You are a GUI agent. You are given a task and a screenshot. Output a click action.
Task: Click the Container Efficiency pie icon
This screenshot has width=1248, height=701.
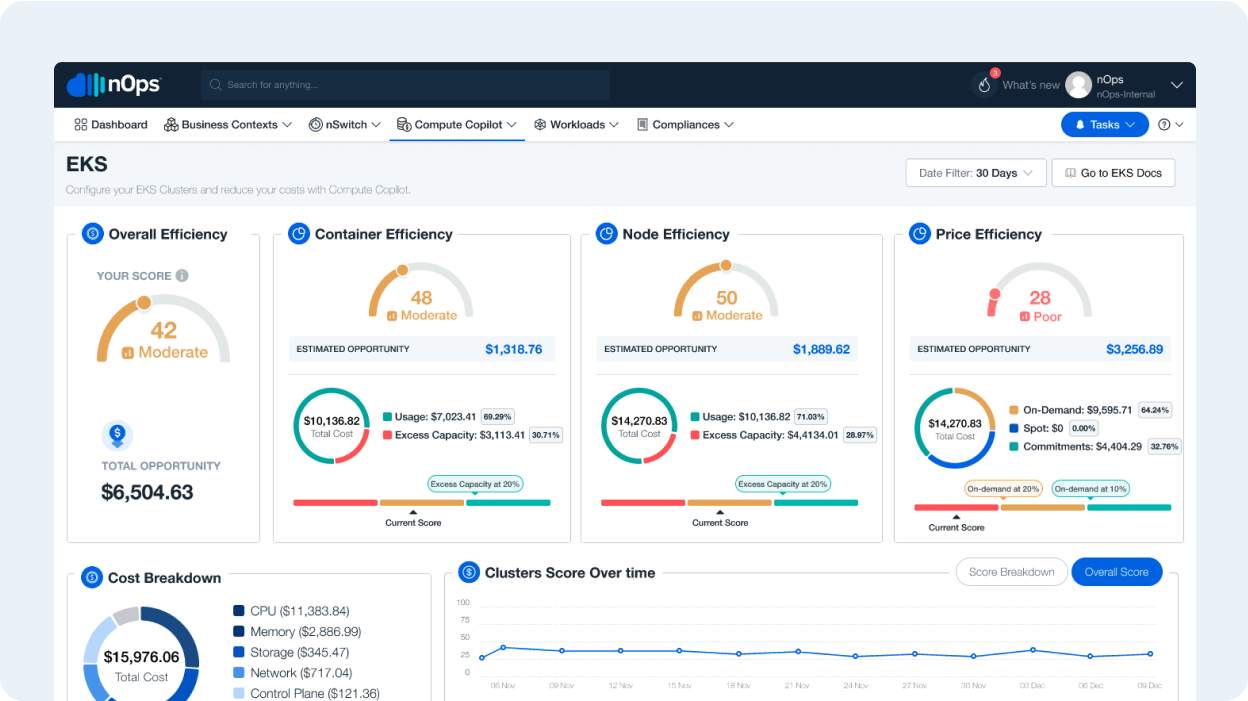298,234
